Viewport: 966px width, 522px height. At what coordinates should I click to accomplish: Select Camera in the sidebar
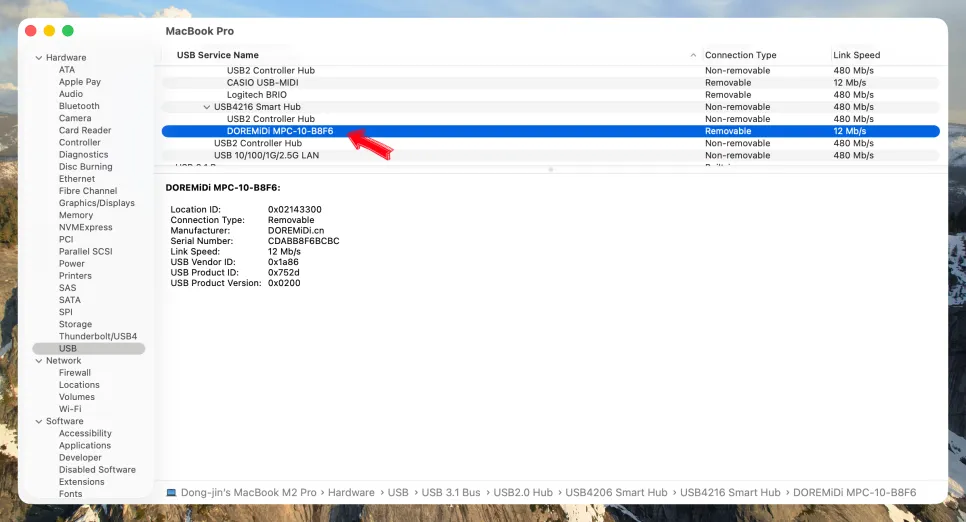[x=75, y=118]
